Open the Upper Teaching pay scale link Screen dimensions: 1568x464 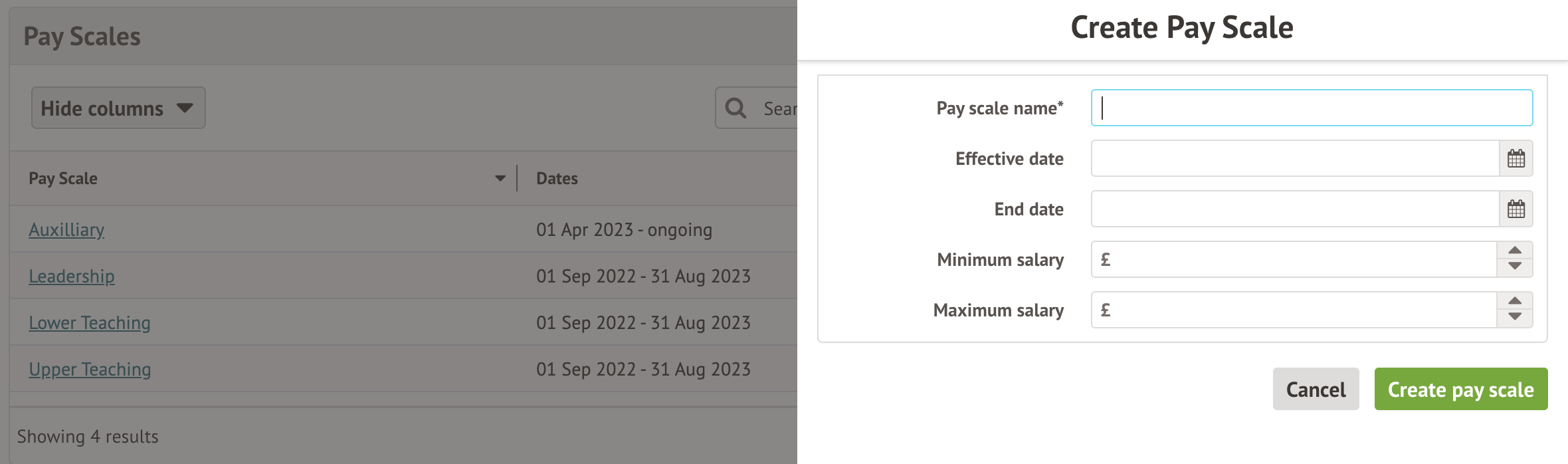[90, 369]
